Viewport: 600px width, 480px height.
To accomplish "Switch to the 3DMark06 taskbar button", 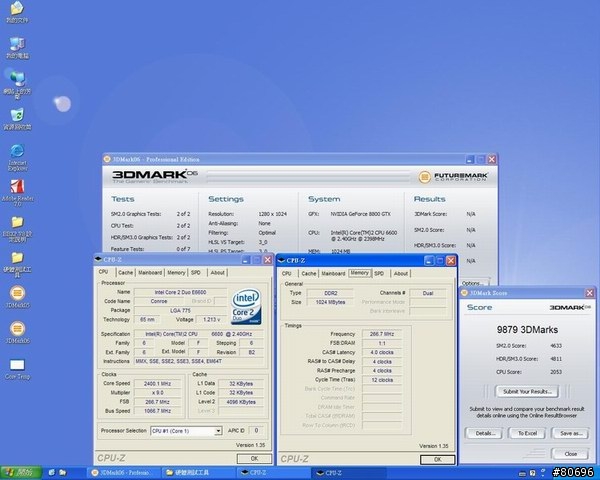I will coord(123,473).
